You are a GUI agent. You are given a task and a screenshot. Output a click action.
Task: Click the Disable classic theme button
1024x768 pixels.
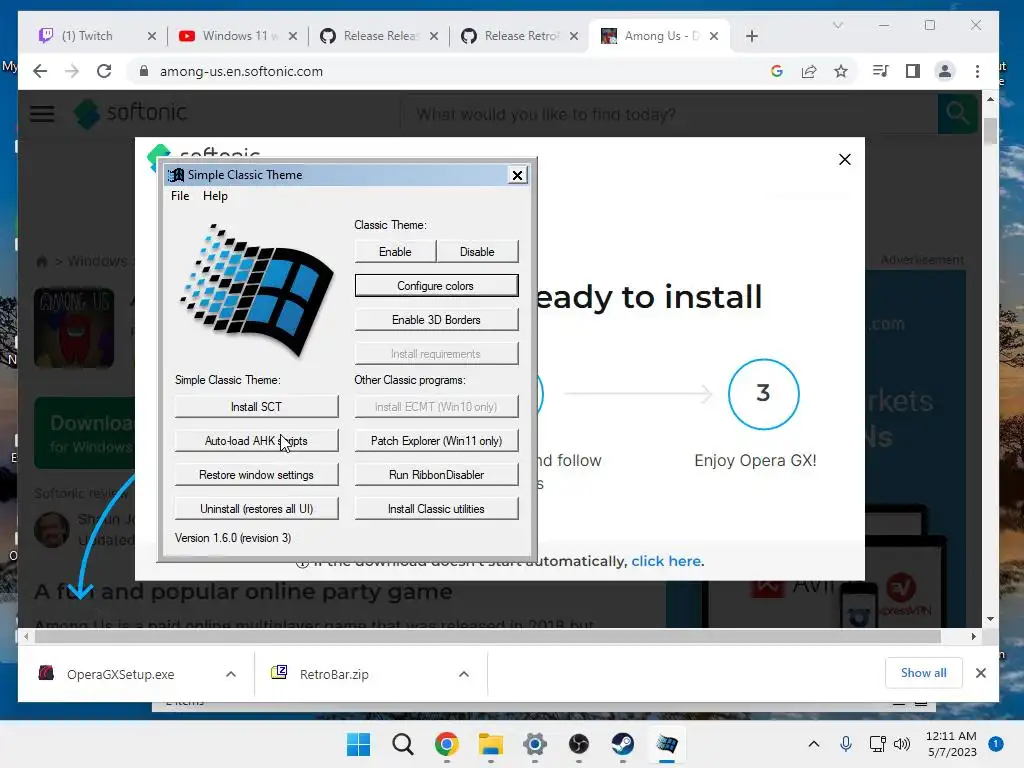click(477, 251)
